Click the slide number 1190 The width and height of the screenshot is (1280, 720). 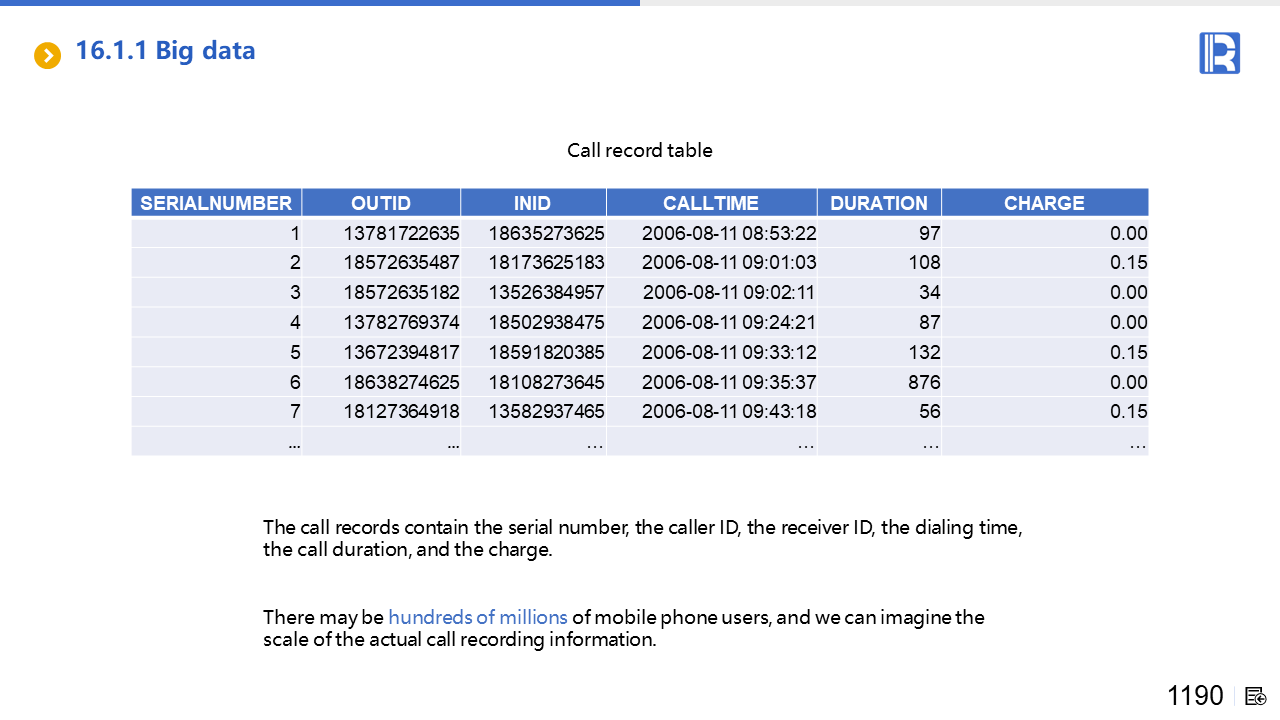coord(1195,696)
